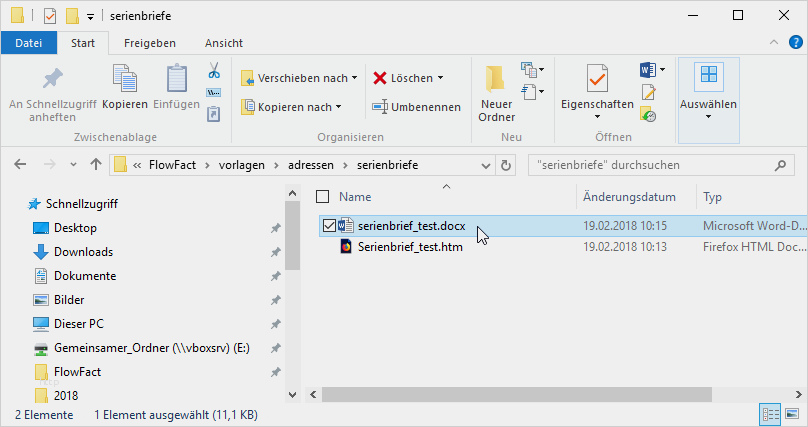Image resolution: width=808 pixels, height=427 pixels.
Task: Customize the quick access toolbar dropdown
Action: (90, 17)
